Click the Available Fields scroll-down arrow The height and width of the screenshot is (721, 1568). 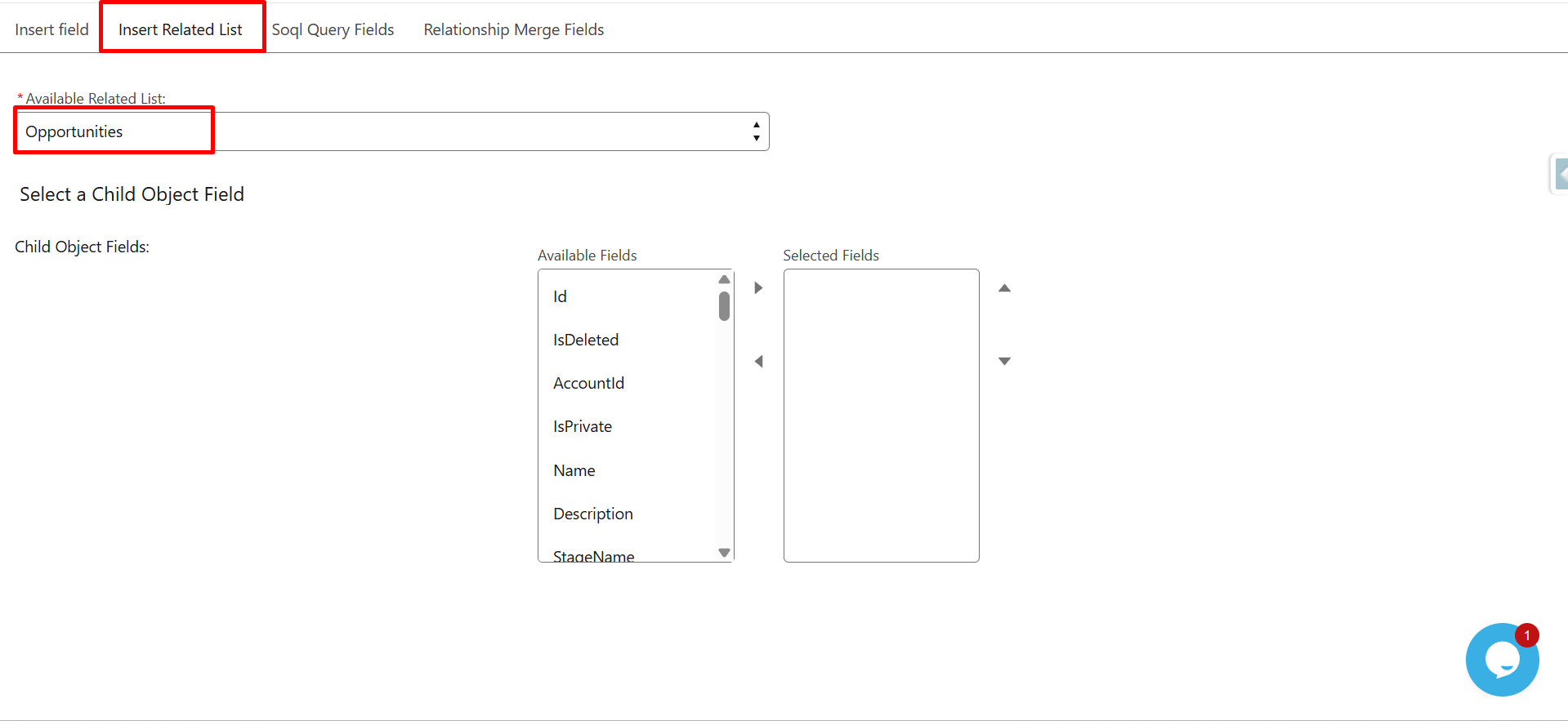[724, 553]
